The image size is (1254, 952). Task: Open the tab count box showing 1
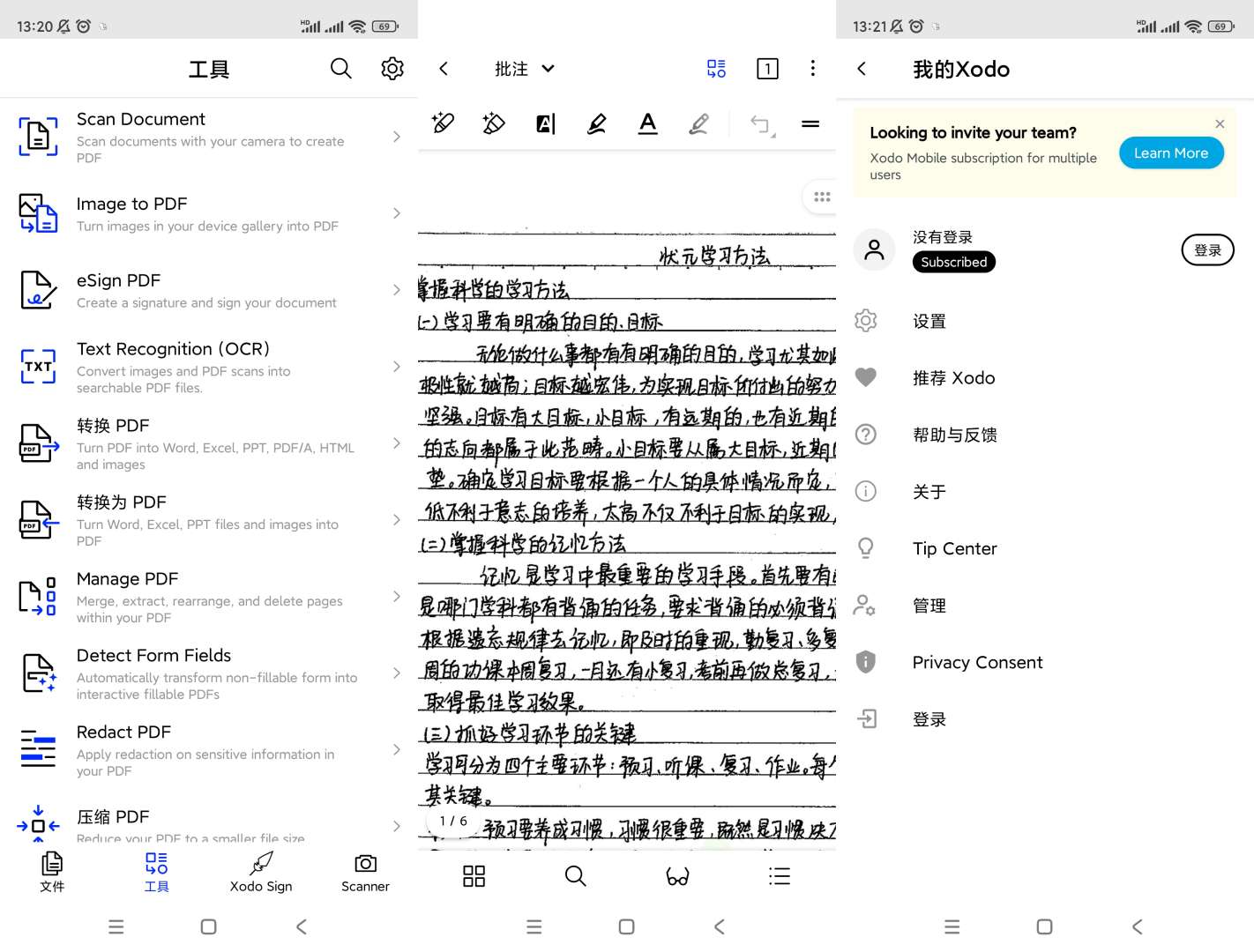pos(767,69)
